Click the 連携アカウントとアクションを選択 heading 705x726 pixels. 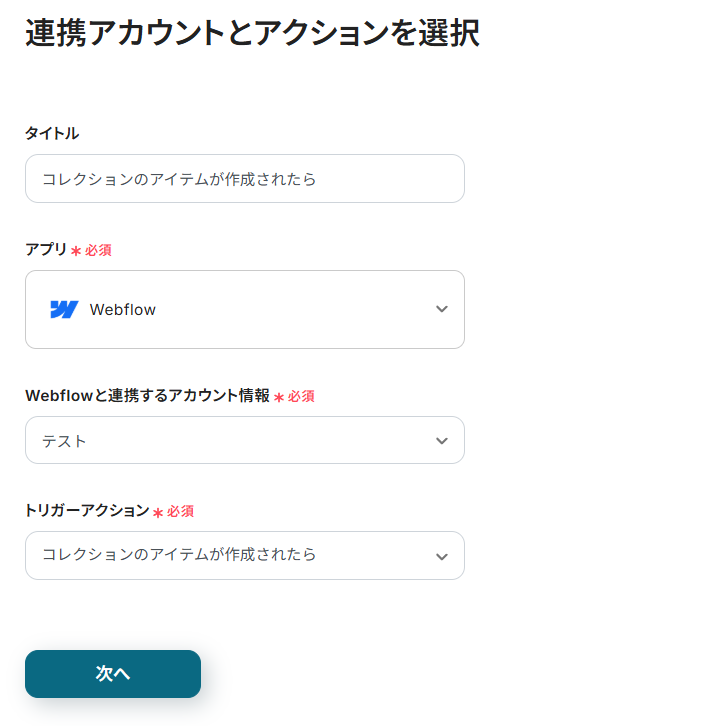click(x=252, y=33)
